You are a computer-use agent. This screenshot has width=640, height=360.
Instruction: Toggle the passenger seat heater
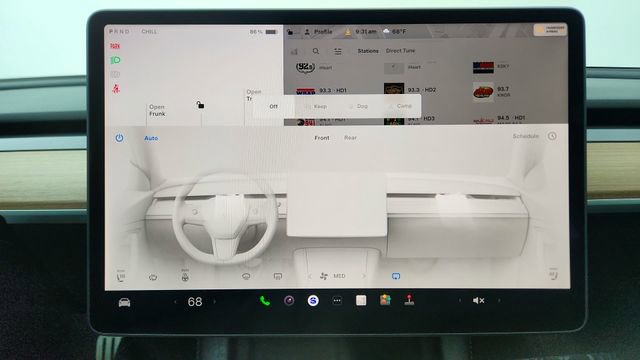[x=553, y=274]
